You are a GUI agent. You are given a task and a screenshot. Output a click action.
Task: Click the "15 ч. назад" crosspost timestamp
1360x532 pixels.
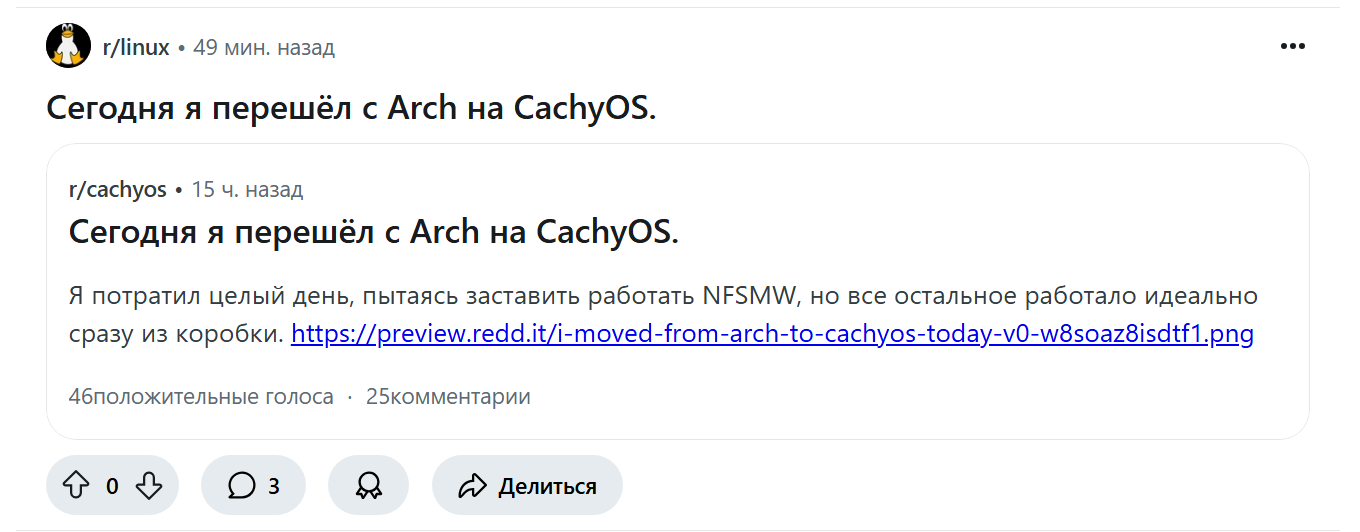tap(247, 189)
